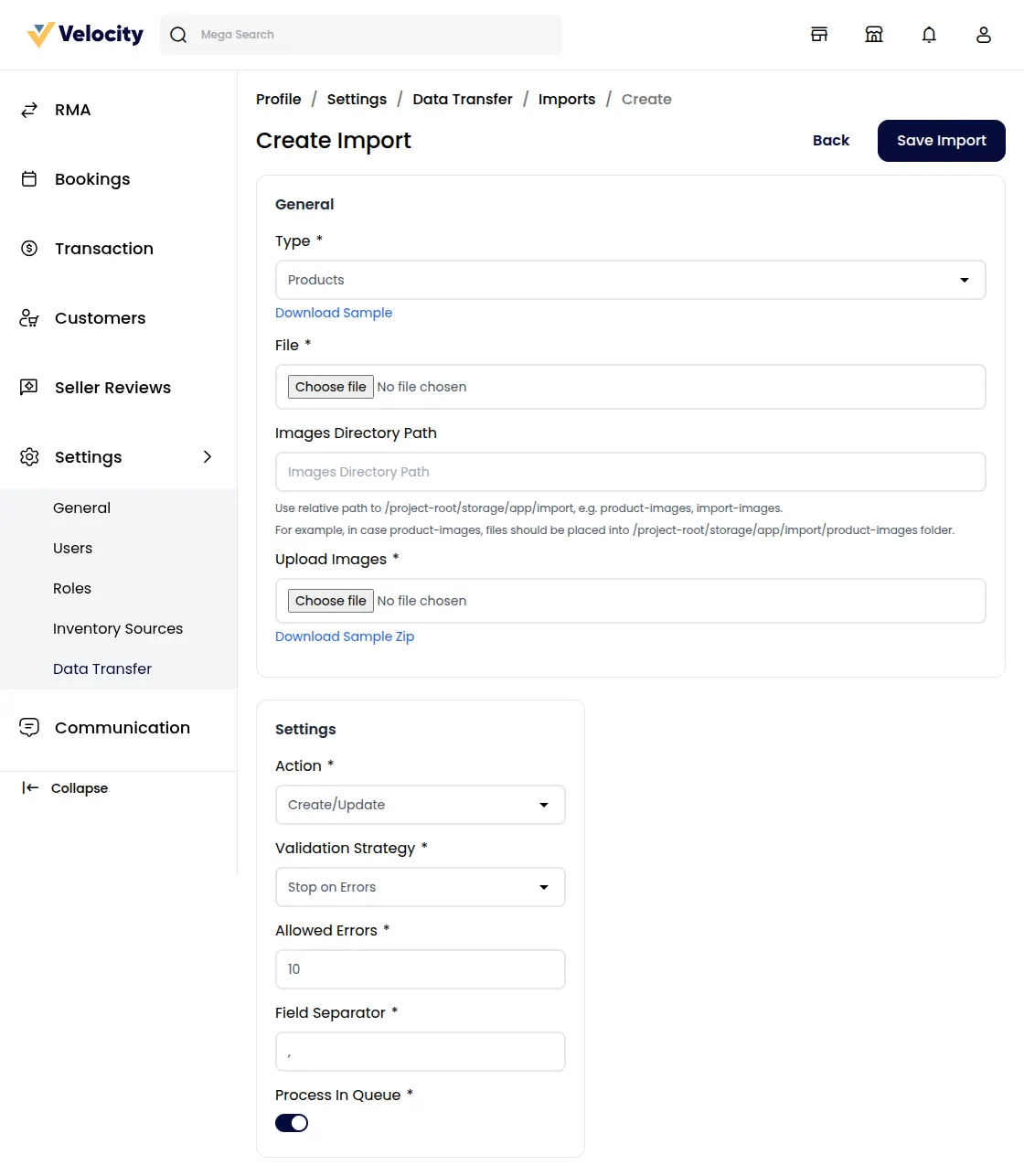Open Inventory Sources in Settings submenu
This screenshot has height=1176, width=1024.
(x=118, y=629)
